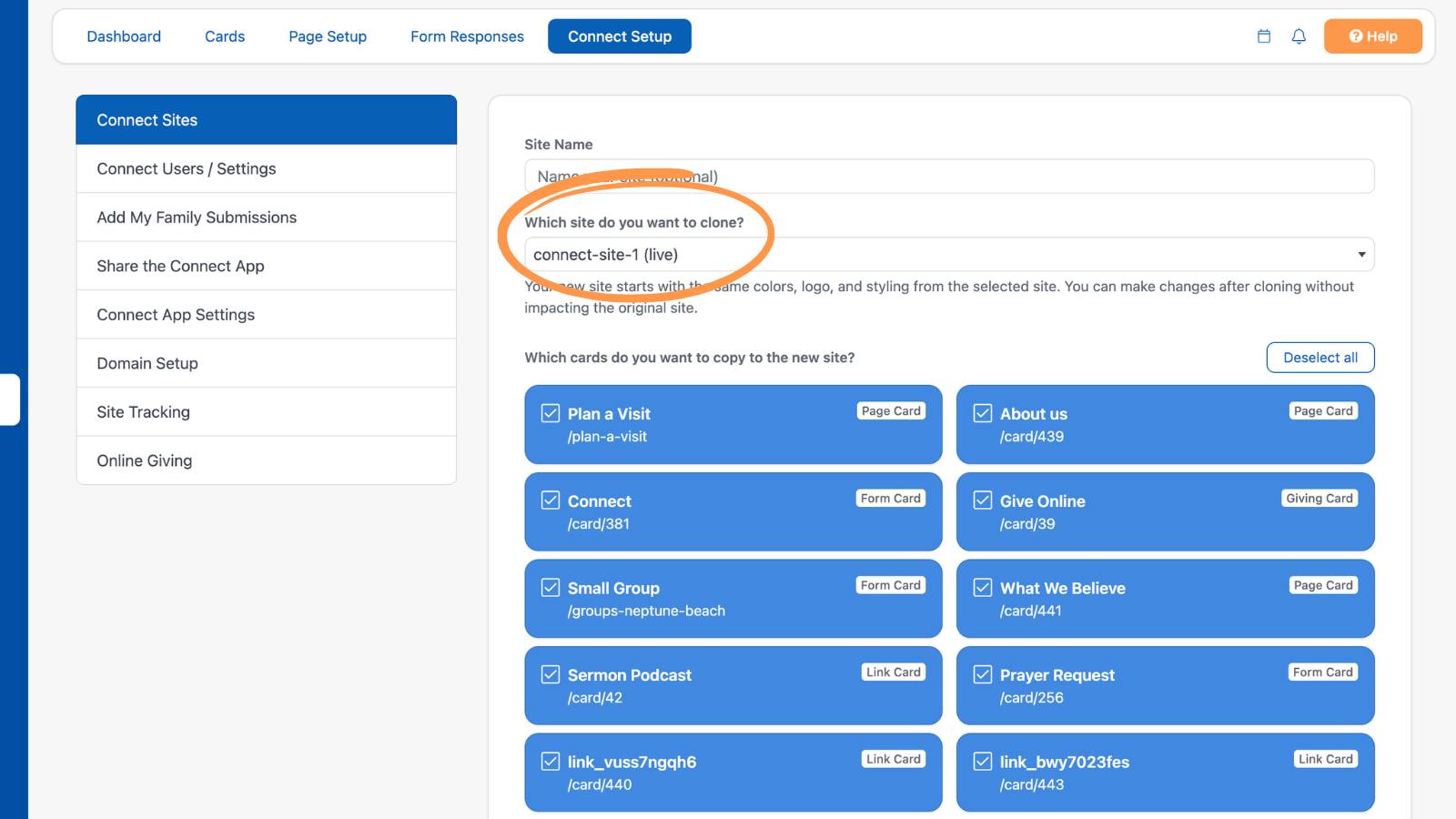Uncheck the Small Group card checkbox
Image resolution: width=1456 pixels, height=819 pixels.
click(551, 588)
